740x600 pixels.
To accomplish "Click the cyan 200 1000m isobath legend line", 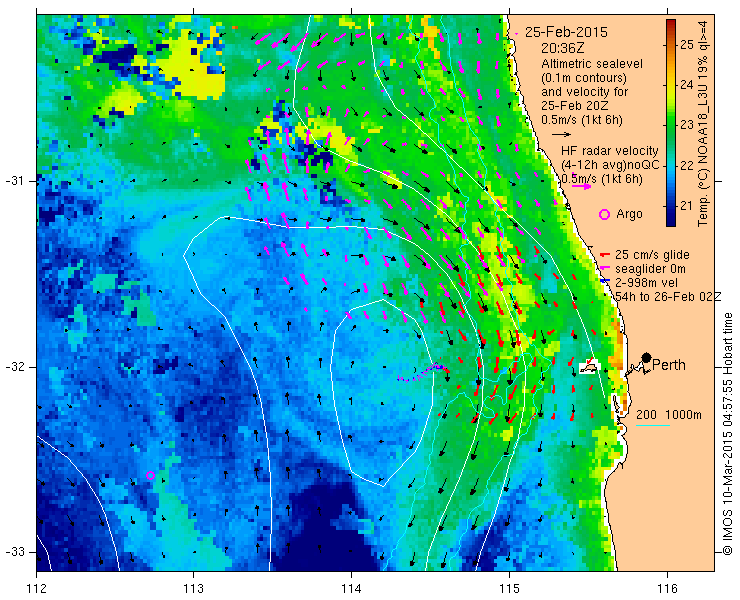I will [x=653, y=426].
